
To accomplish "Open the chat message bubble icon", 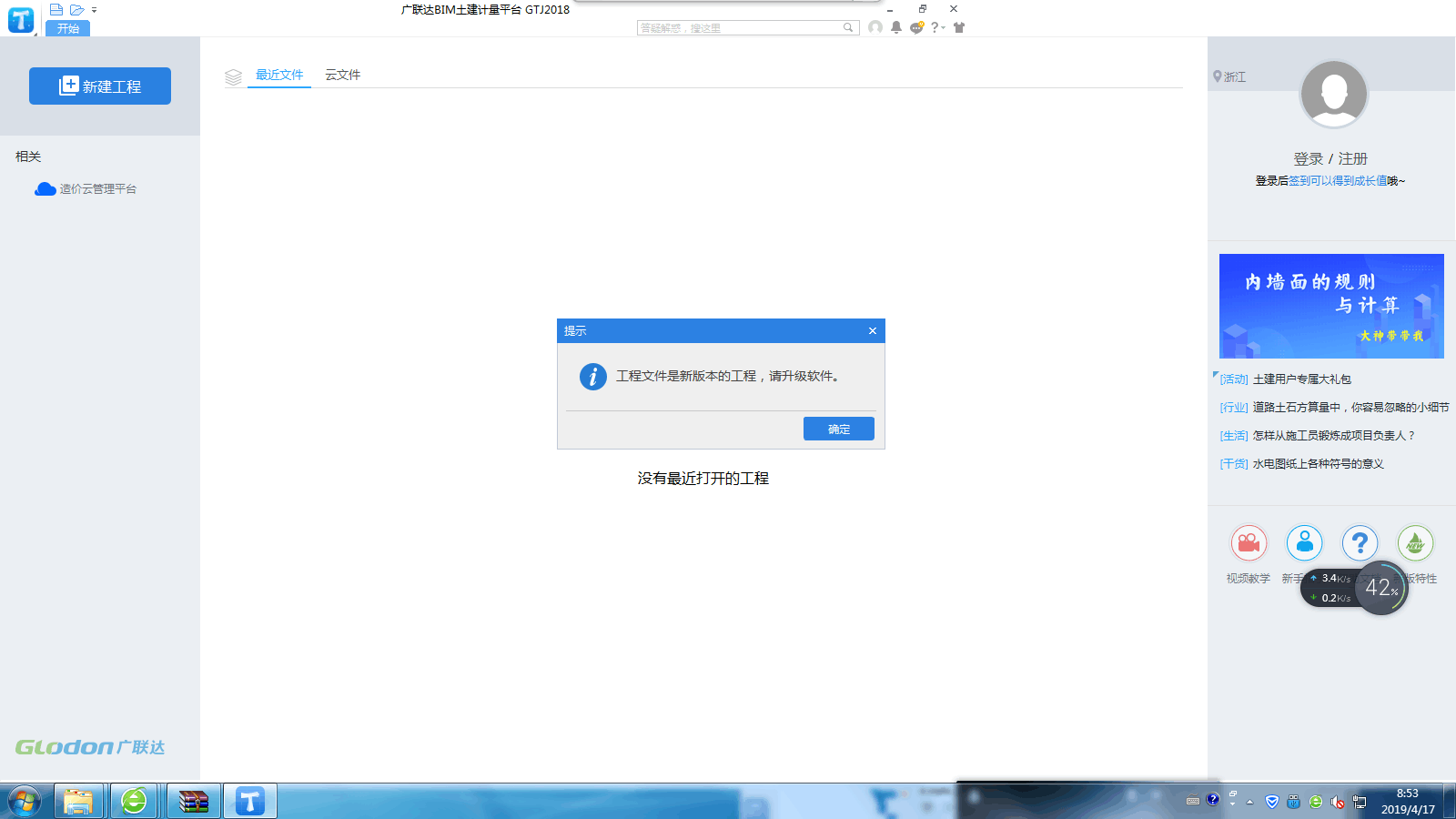I will pos(916,27).
